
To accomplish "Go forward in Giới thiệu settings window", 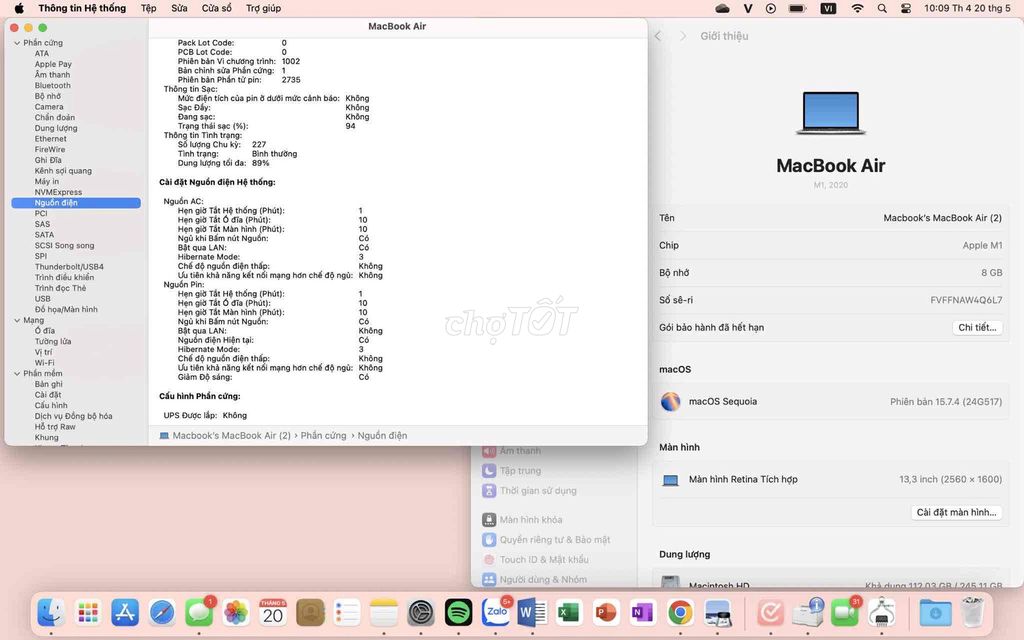I will 682,36.
